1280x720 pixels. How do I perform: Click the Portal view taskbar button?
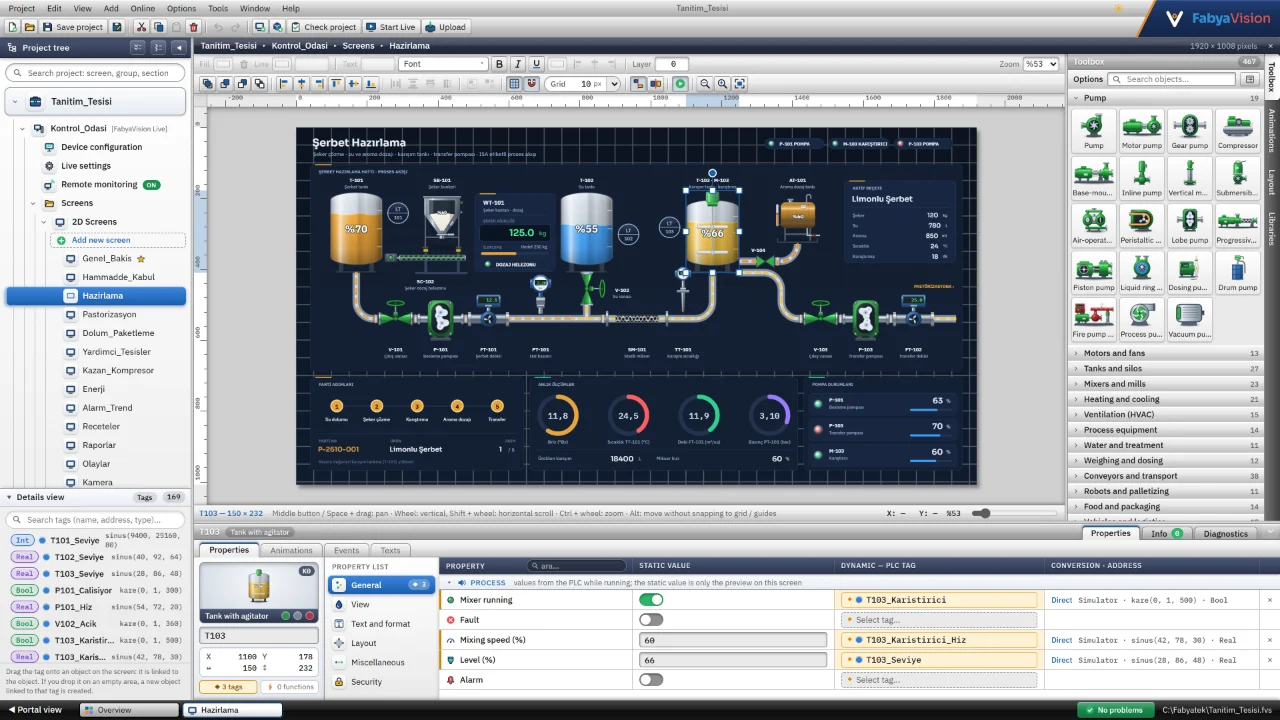tap(36, 710)
